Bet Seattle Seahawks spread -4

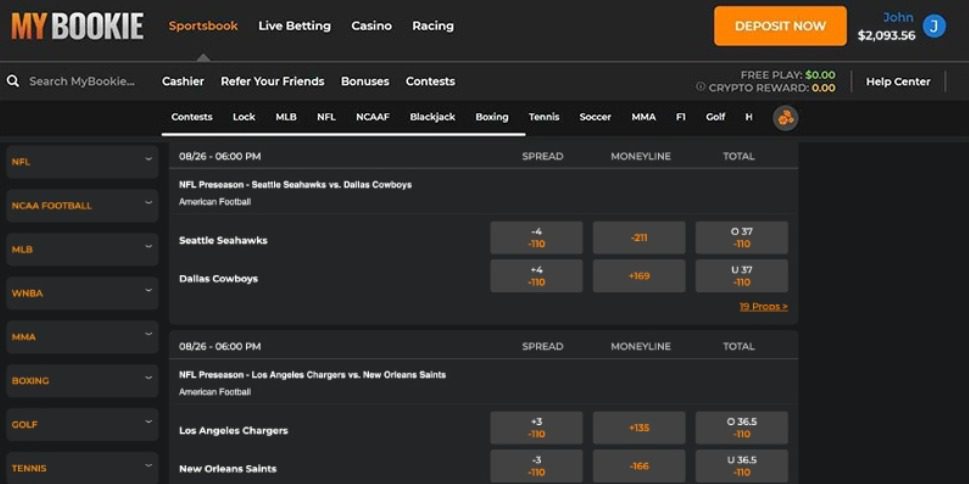coord(536,238)
